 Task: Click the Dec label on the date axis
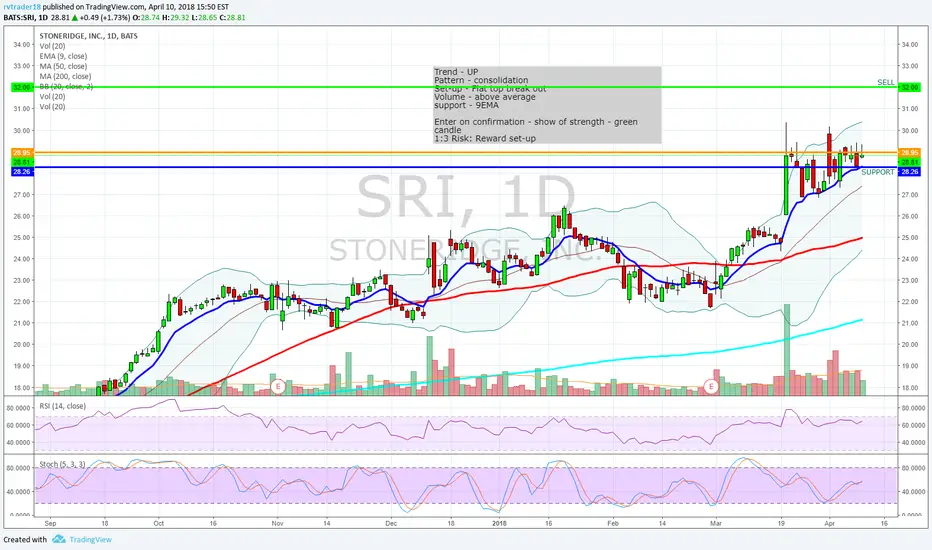click(x=391, y=523)
